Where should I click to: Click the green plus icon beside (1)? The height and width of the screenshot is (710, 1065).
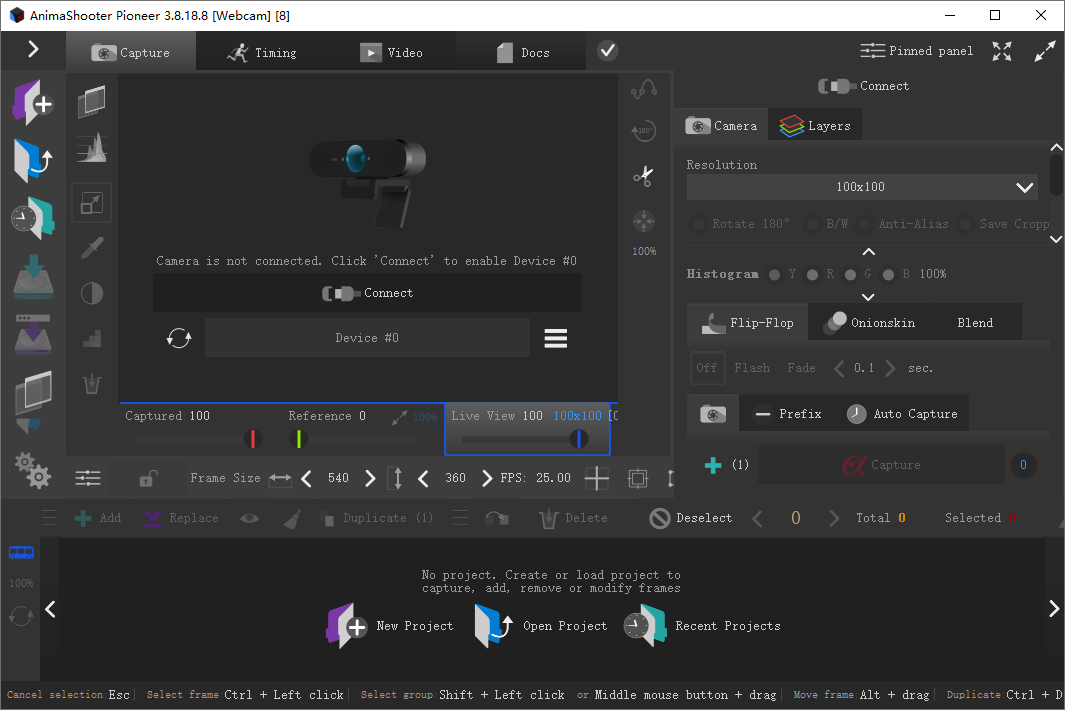coord(713,465)
